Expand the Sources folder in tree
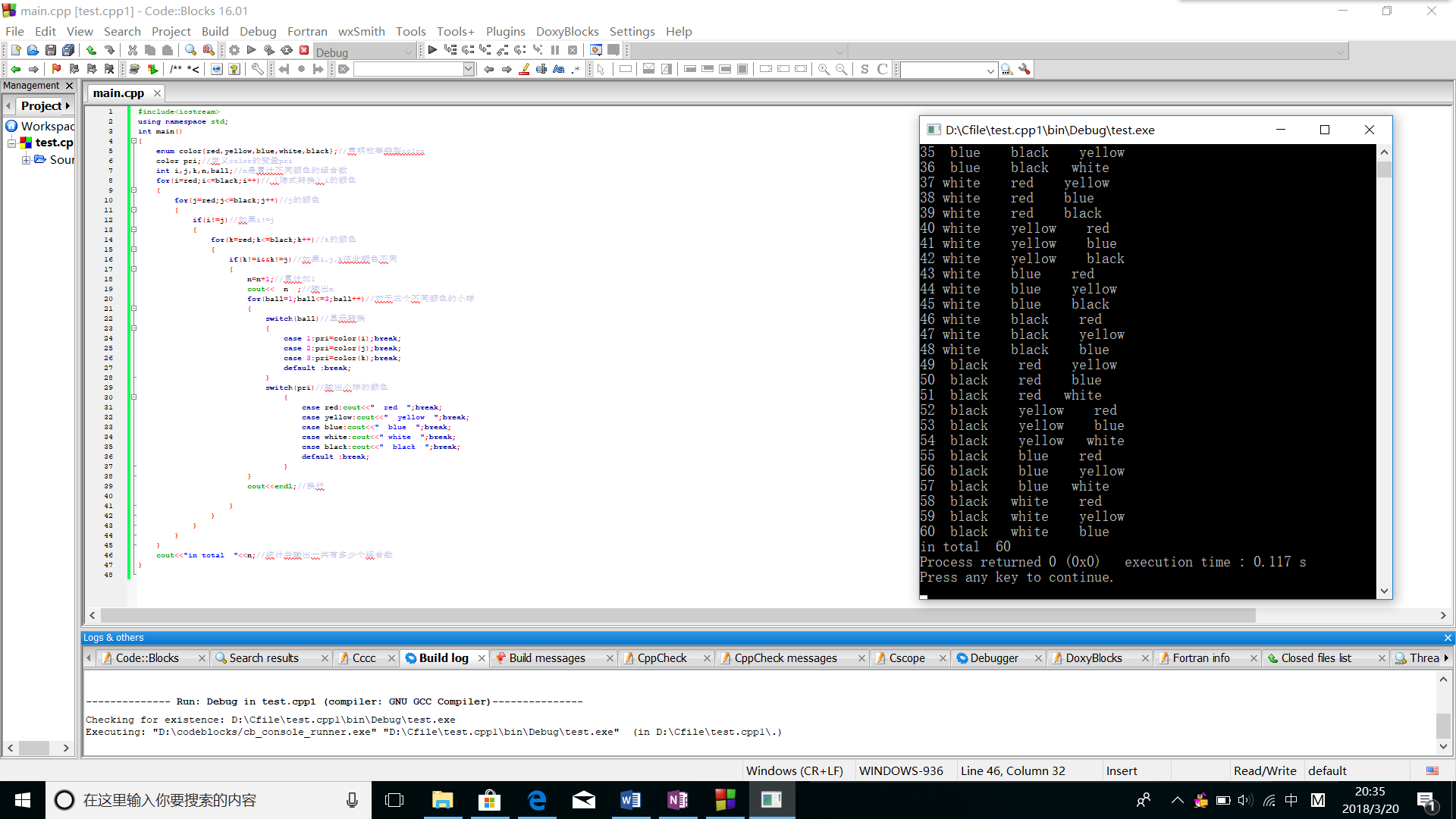This screenshot has width=1456, height=819. (x=26, y=159)
